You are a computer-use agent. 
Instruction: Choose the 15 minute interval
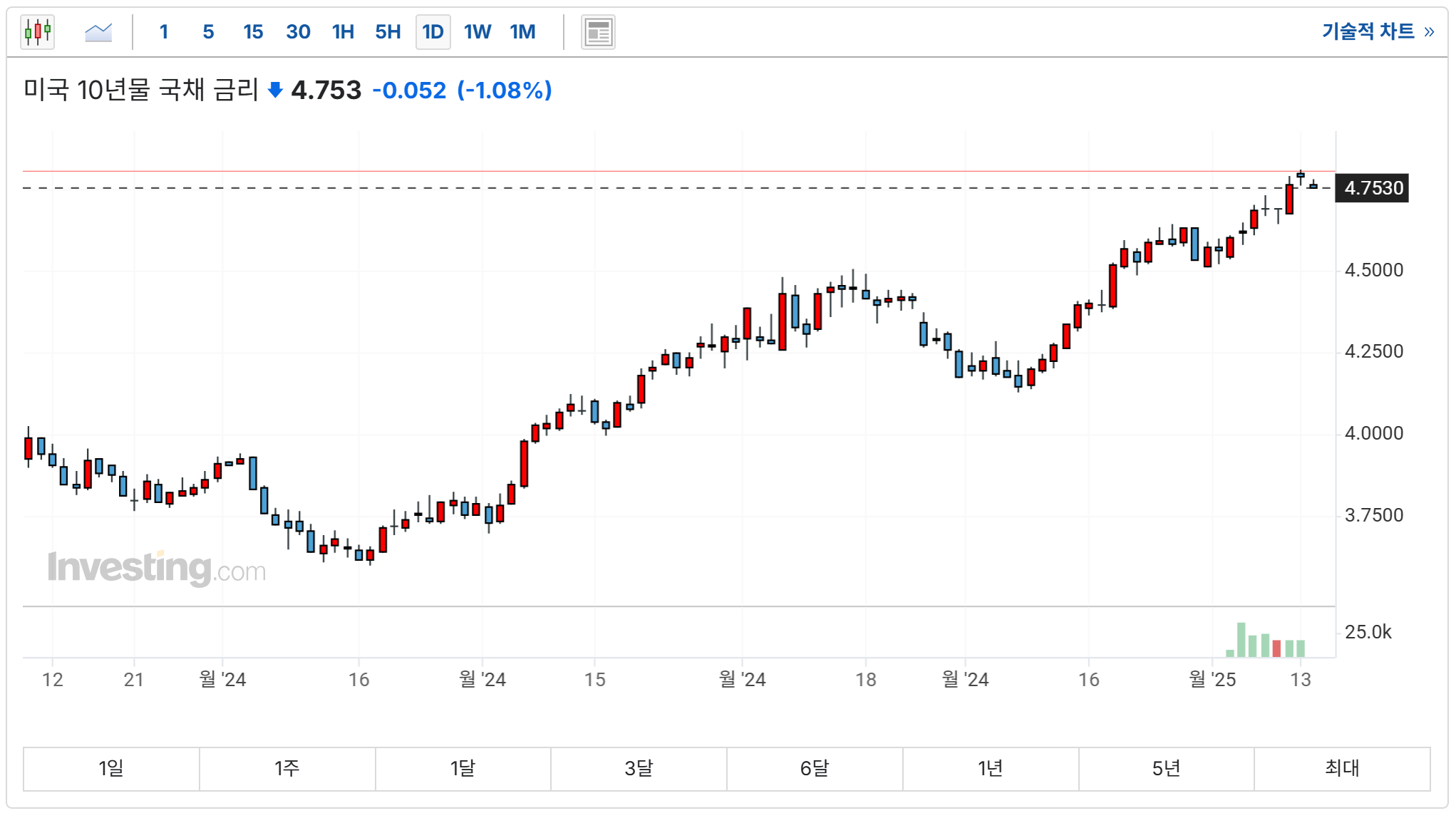click(253, 32)
